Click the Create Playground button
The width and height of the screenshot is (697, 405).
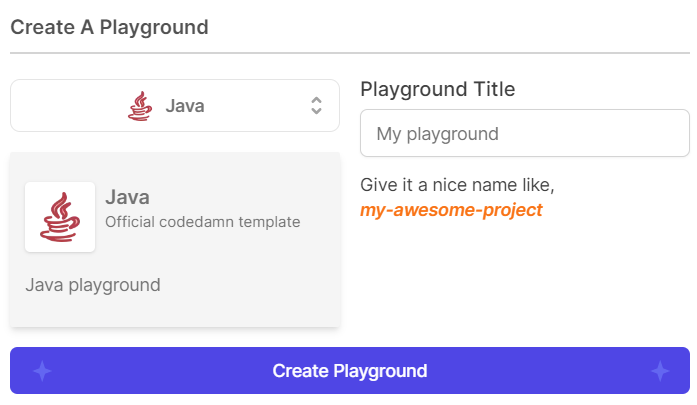(350, 370)
